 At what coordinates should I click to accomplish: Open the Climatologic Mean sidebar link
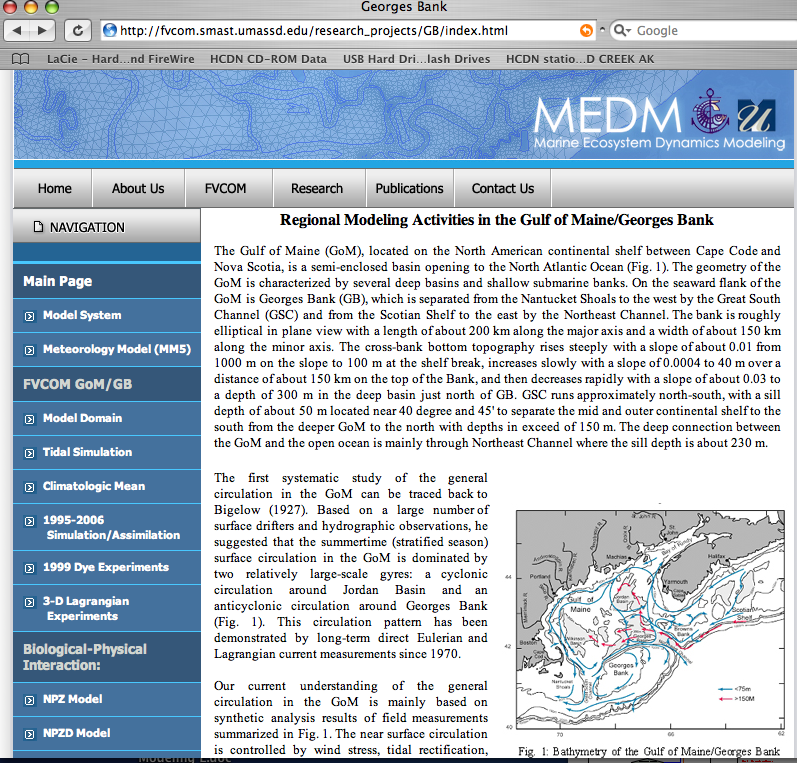click(x=94, y=486)
